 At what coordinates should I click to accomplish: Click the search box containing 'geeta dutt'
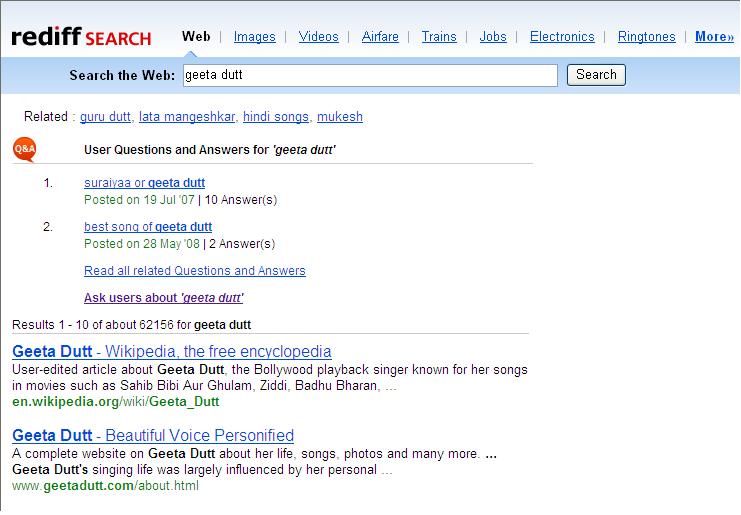pos(370,75)
